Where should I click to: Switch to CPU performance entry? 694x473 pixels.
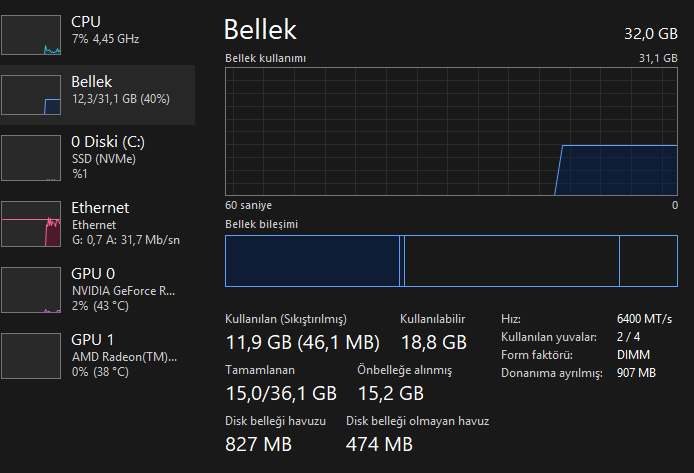click(97, 35)
